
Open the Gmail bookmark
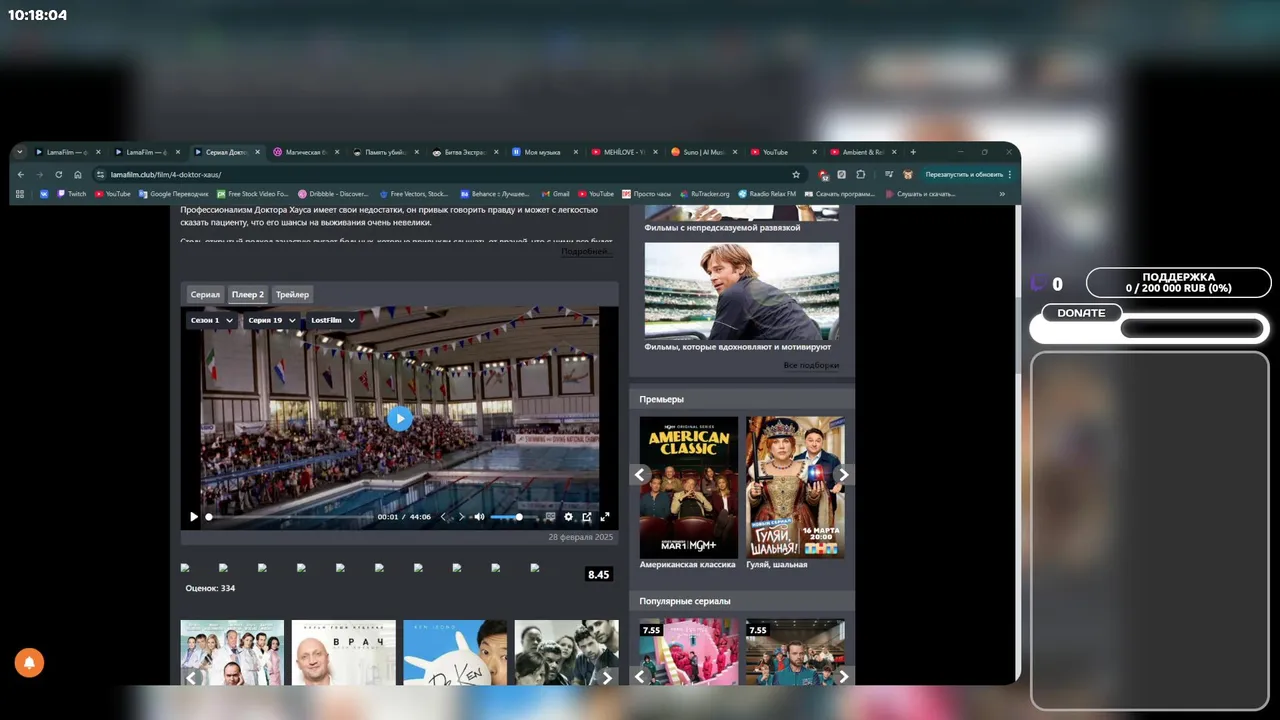click(556, 194)
